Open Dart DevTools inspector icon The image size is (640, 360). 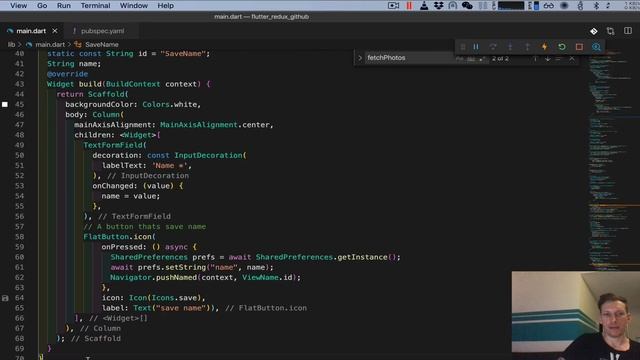point(596,47)
